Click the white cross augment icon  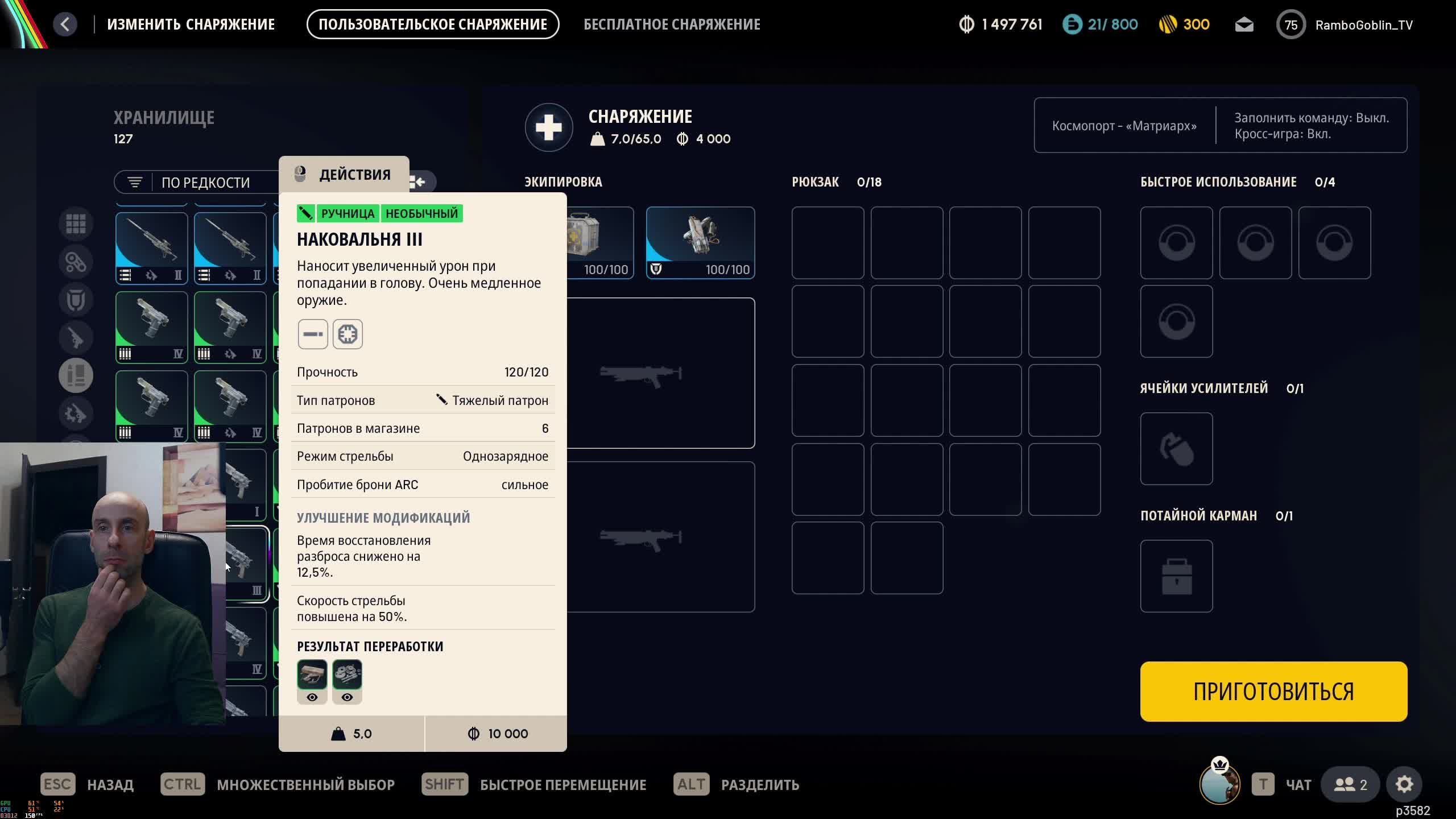[549, 127]
